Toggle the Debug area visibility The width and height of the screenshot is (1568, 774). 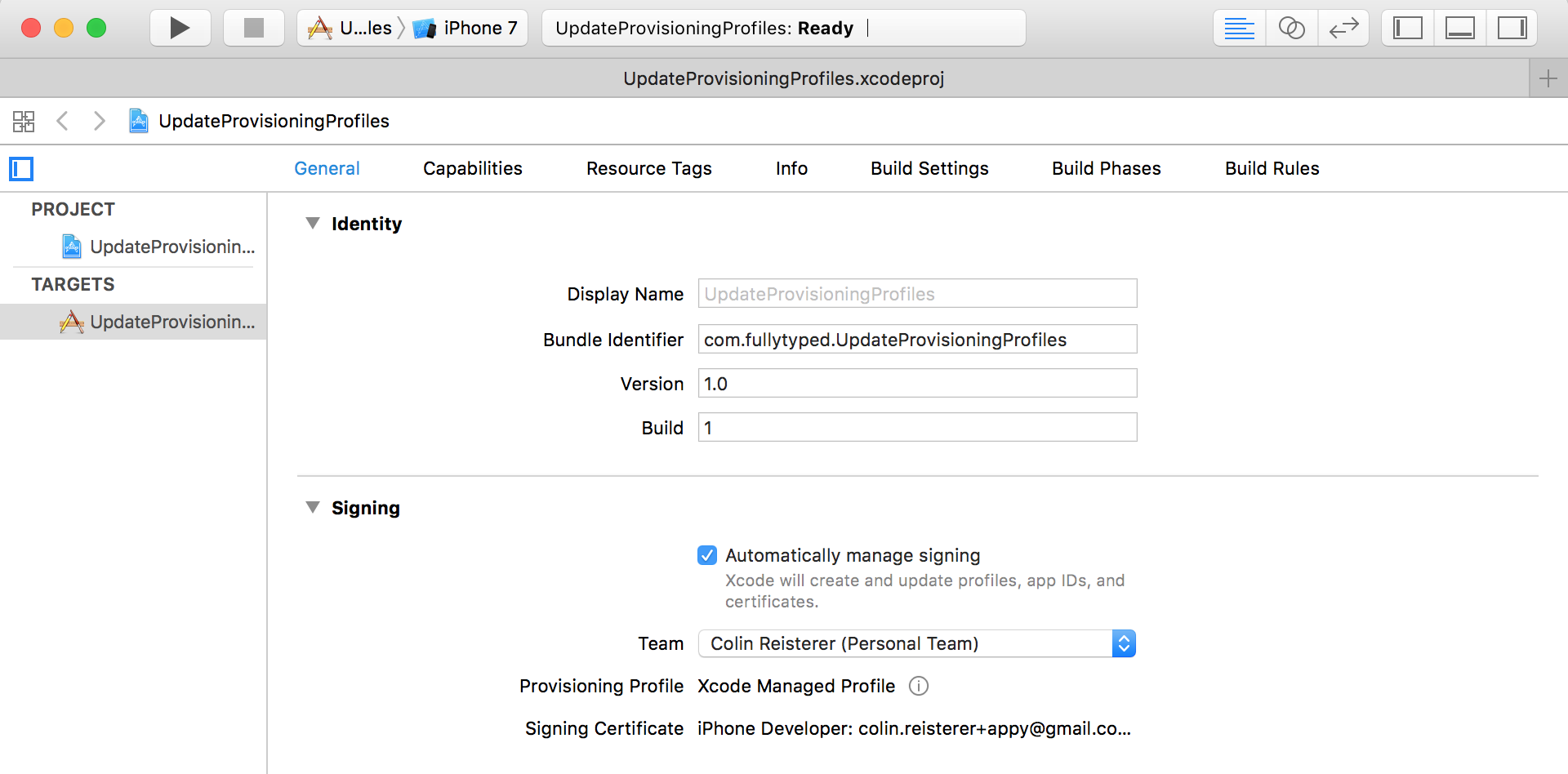tap(1460, 28)
